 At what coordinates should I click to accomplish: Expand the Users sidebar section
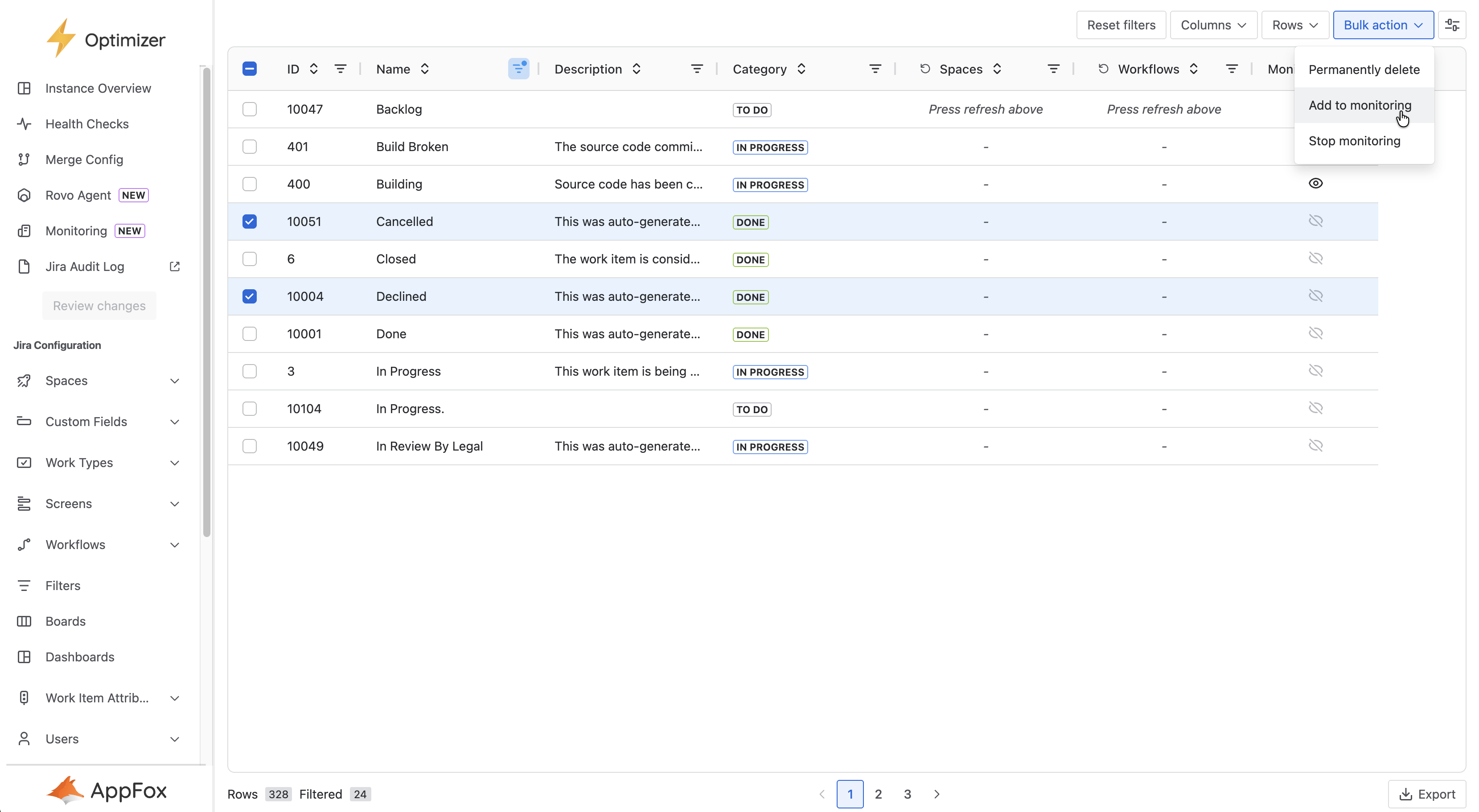(x=175, y=739)
